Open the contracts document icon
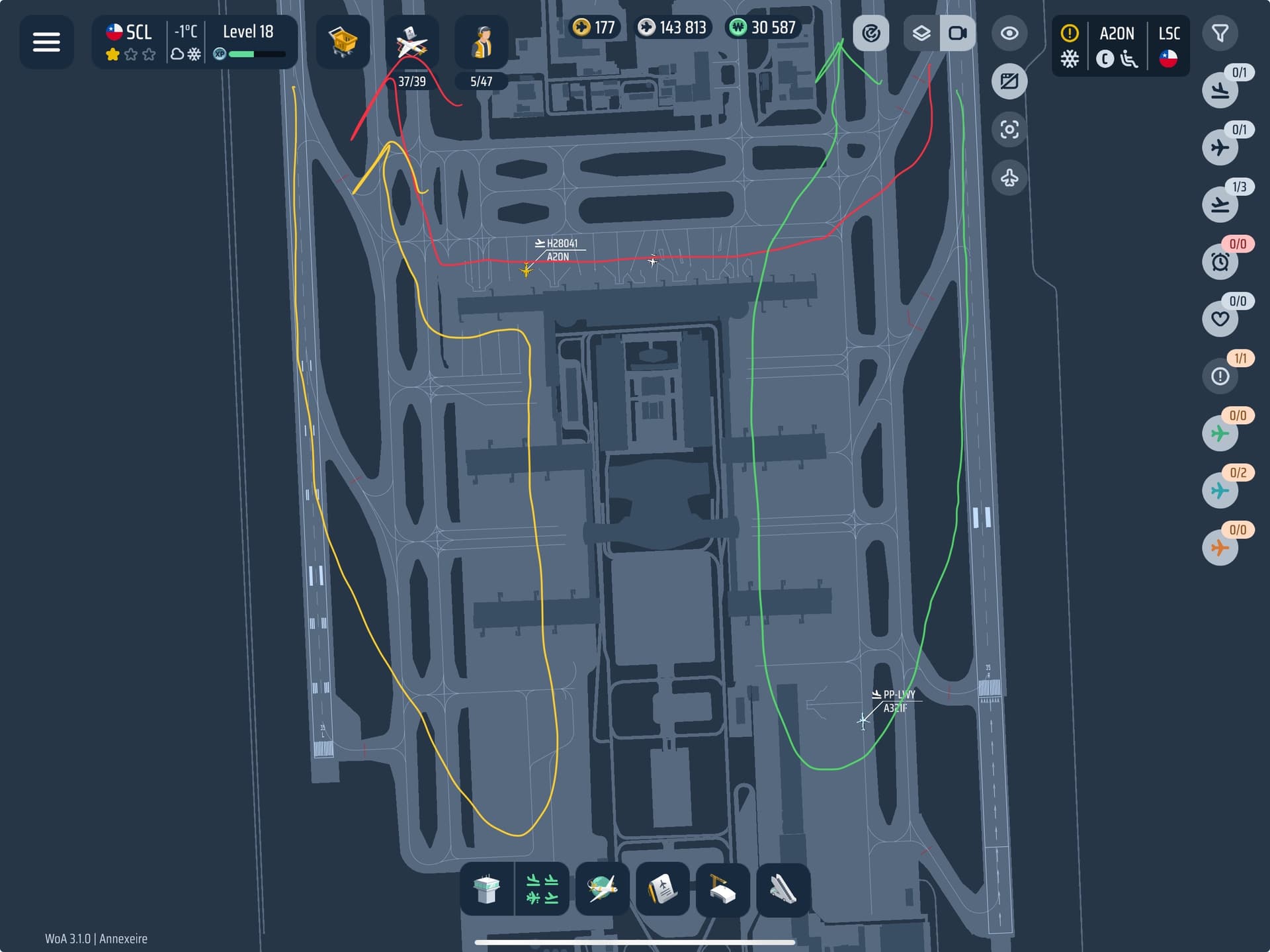1270x952 pixels. [663, 889]
